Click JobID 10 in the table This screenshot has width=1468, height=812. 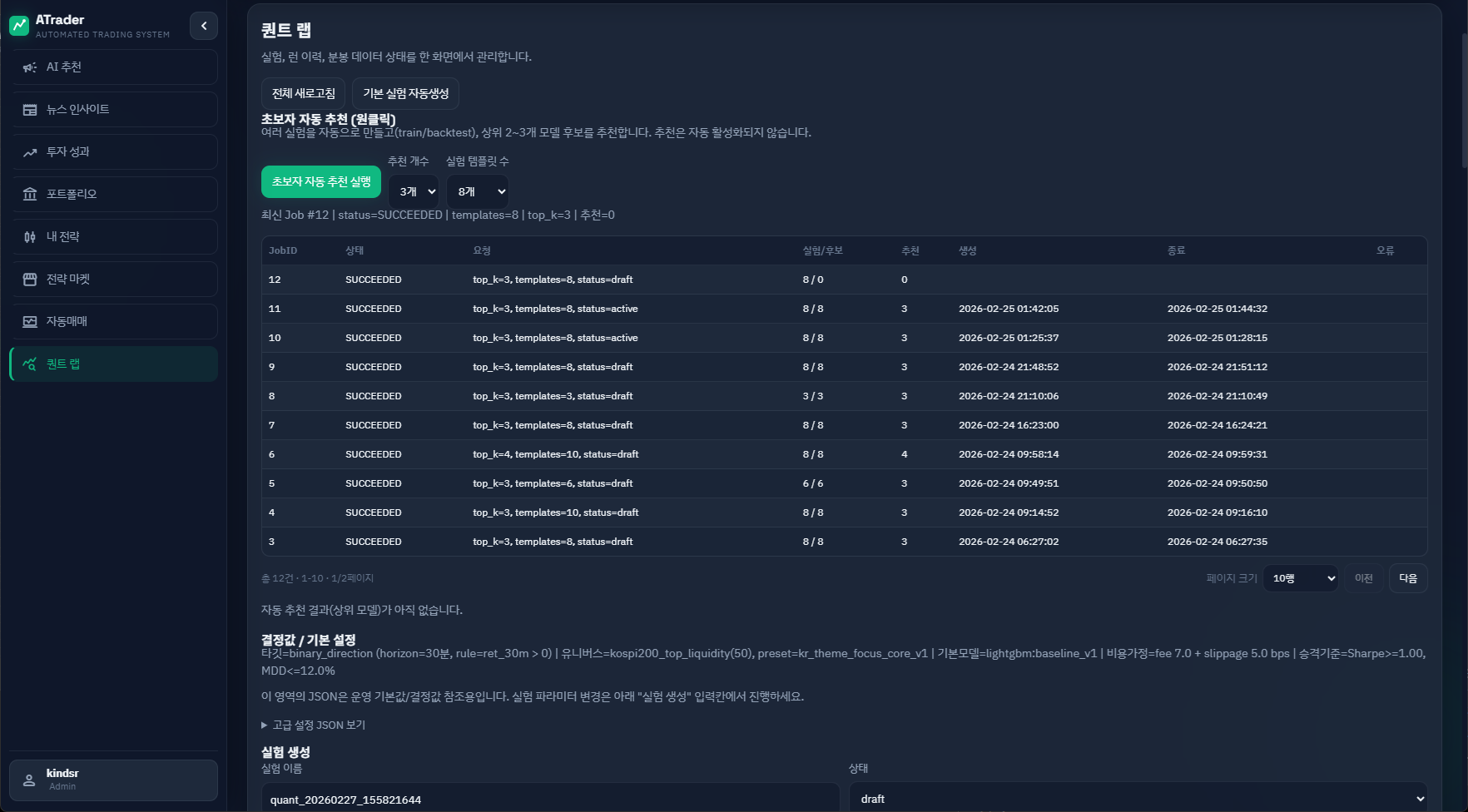(x=275, y=338)
